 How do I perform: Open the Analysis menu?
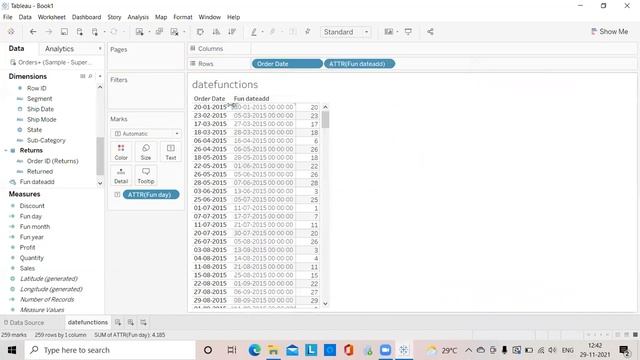tap(138, 17)
